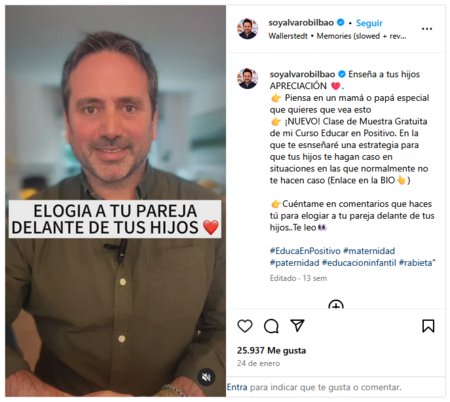
Task: Share the post via paper plane icon
Action: [297, 325]
